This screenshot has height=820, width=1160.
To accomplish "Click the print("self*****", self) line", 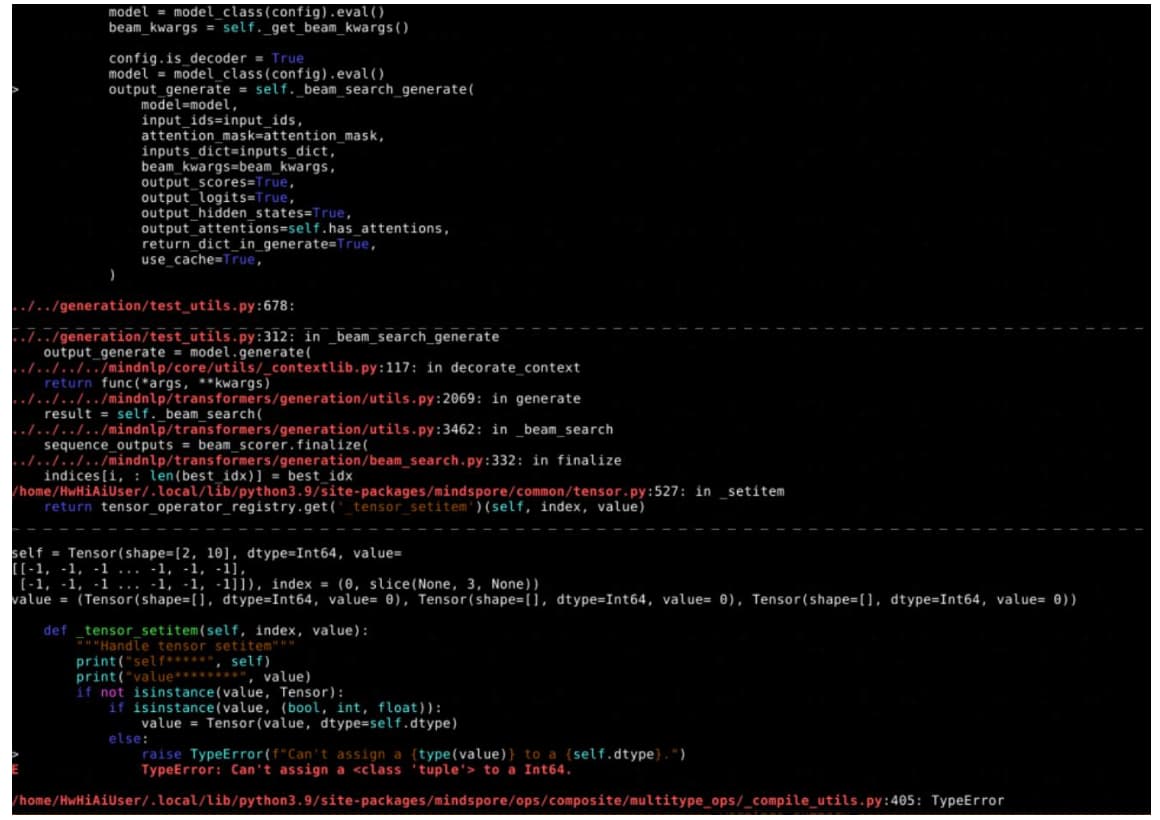I will [172, 662].
